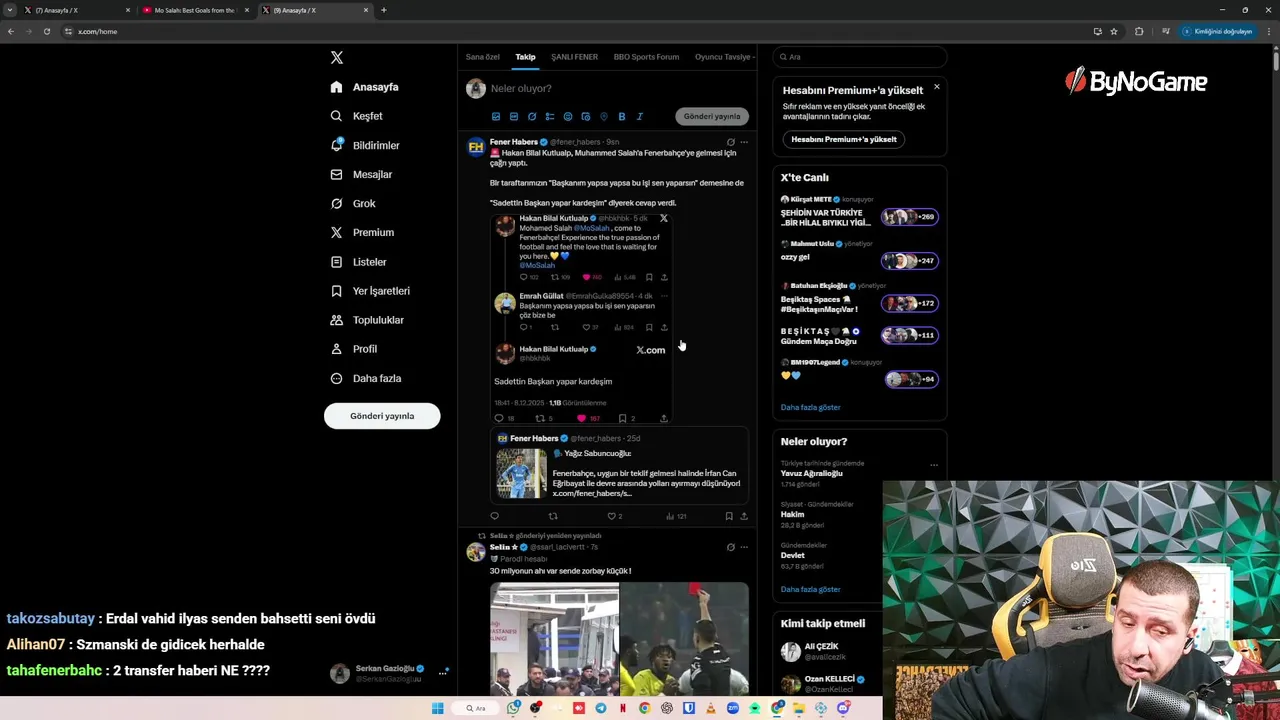Open quoted Fener Habers Yağız Sabuncuoğlu post
The height and width of the screenshot is (720, 1280).
tap(619, 466)
